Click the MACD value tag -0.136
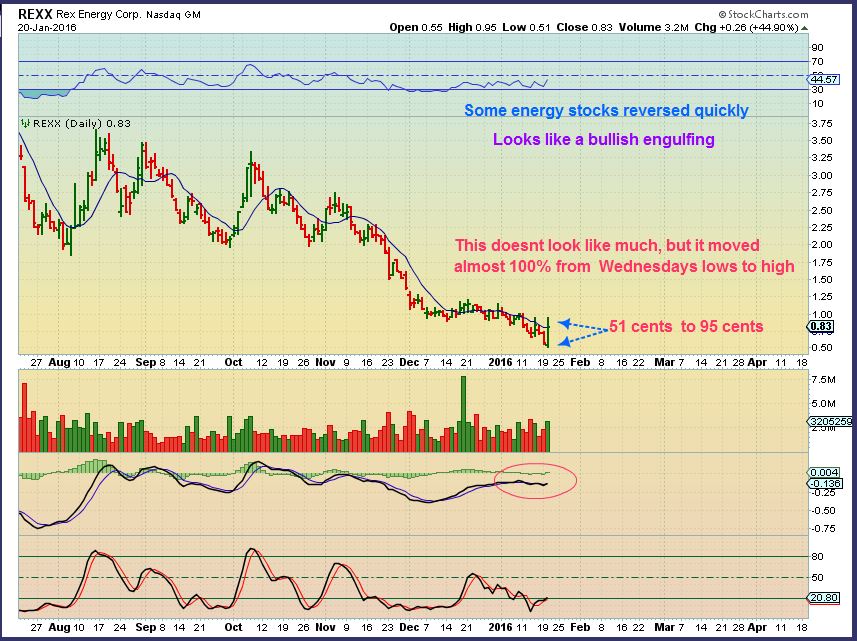Viewport: 857px width, 641px height. 825,484
